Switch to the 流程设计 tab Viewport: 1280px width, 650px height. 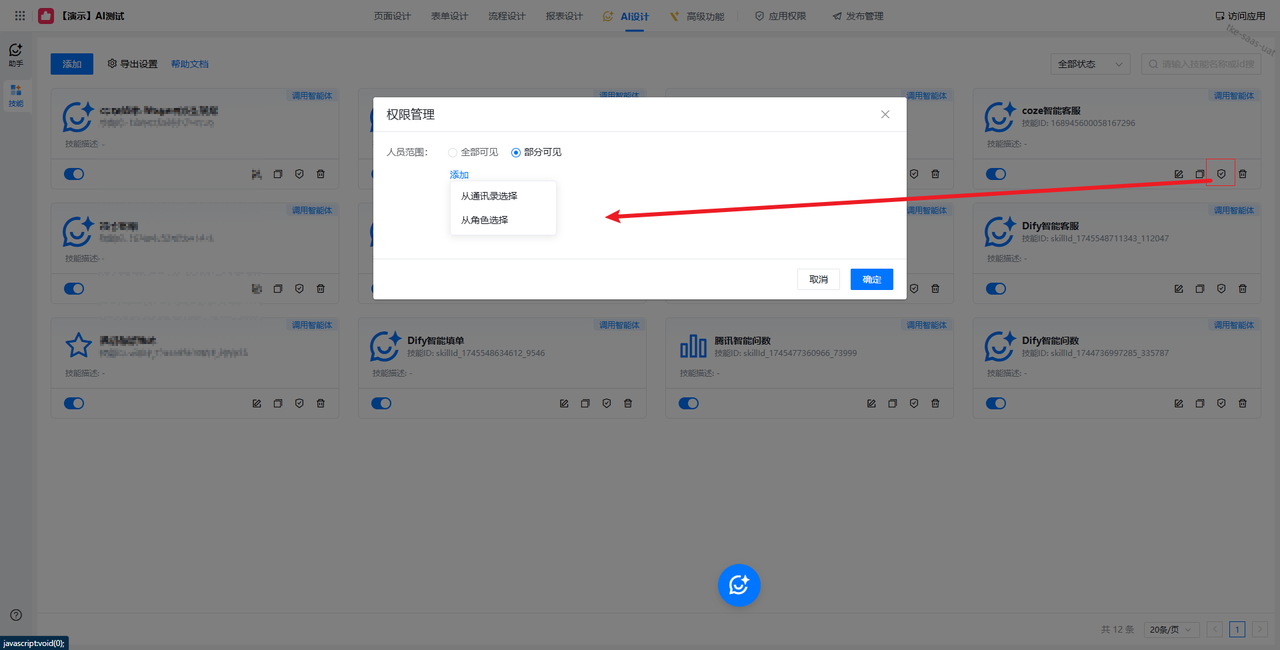(x=507, y=16)
